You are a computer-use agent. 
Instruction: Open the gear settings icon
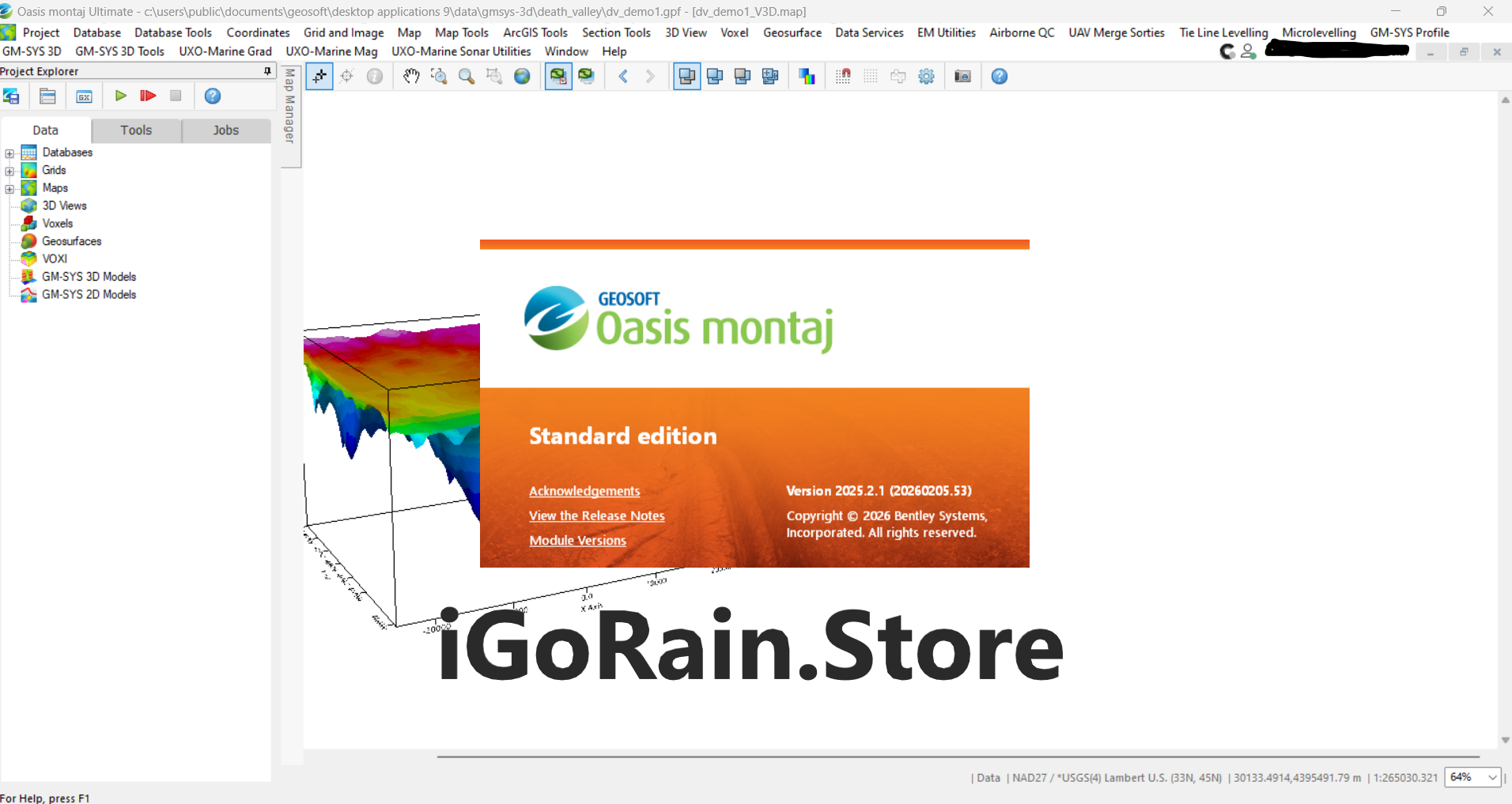click(x=926, y=77)
